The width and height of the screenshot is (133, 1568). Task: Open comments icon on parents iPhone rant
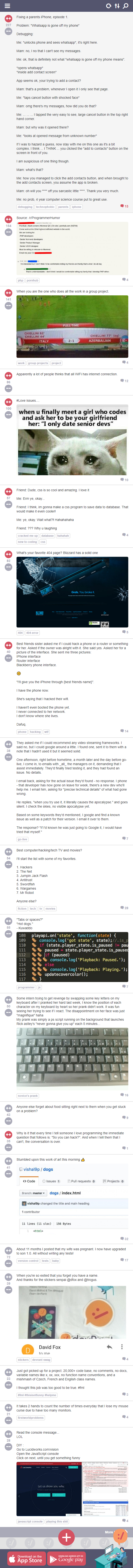click(125, 206)
